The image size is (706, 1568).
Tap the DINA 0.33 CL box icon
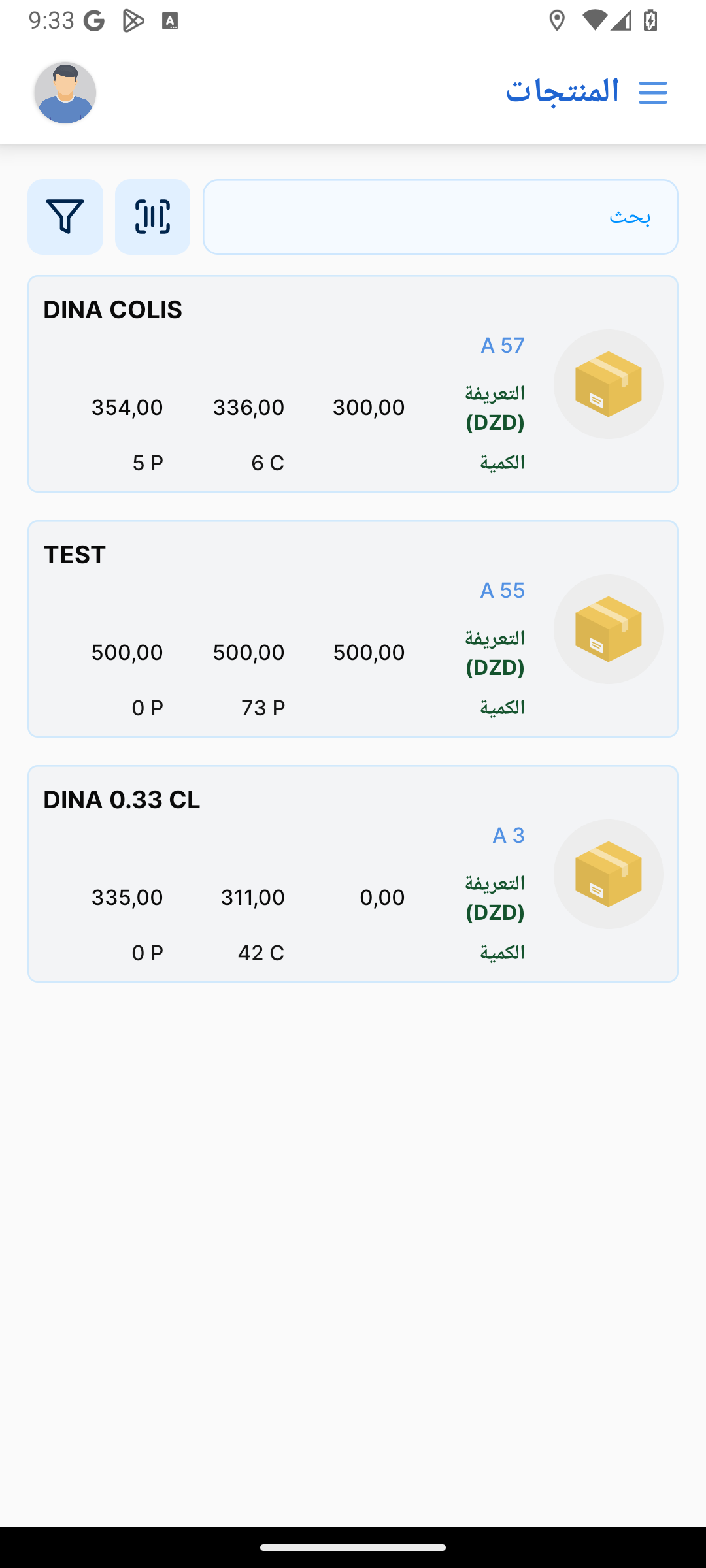point(608,874)
